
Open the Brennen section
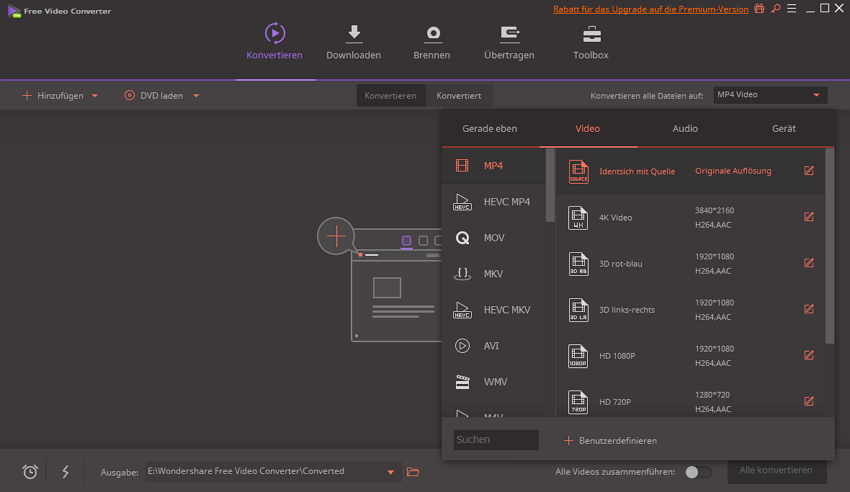pyautogui.click(x=432, y=42)
